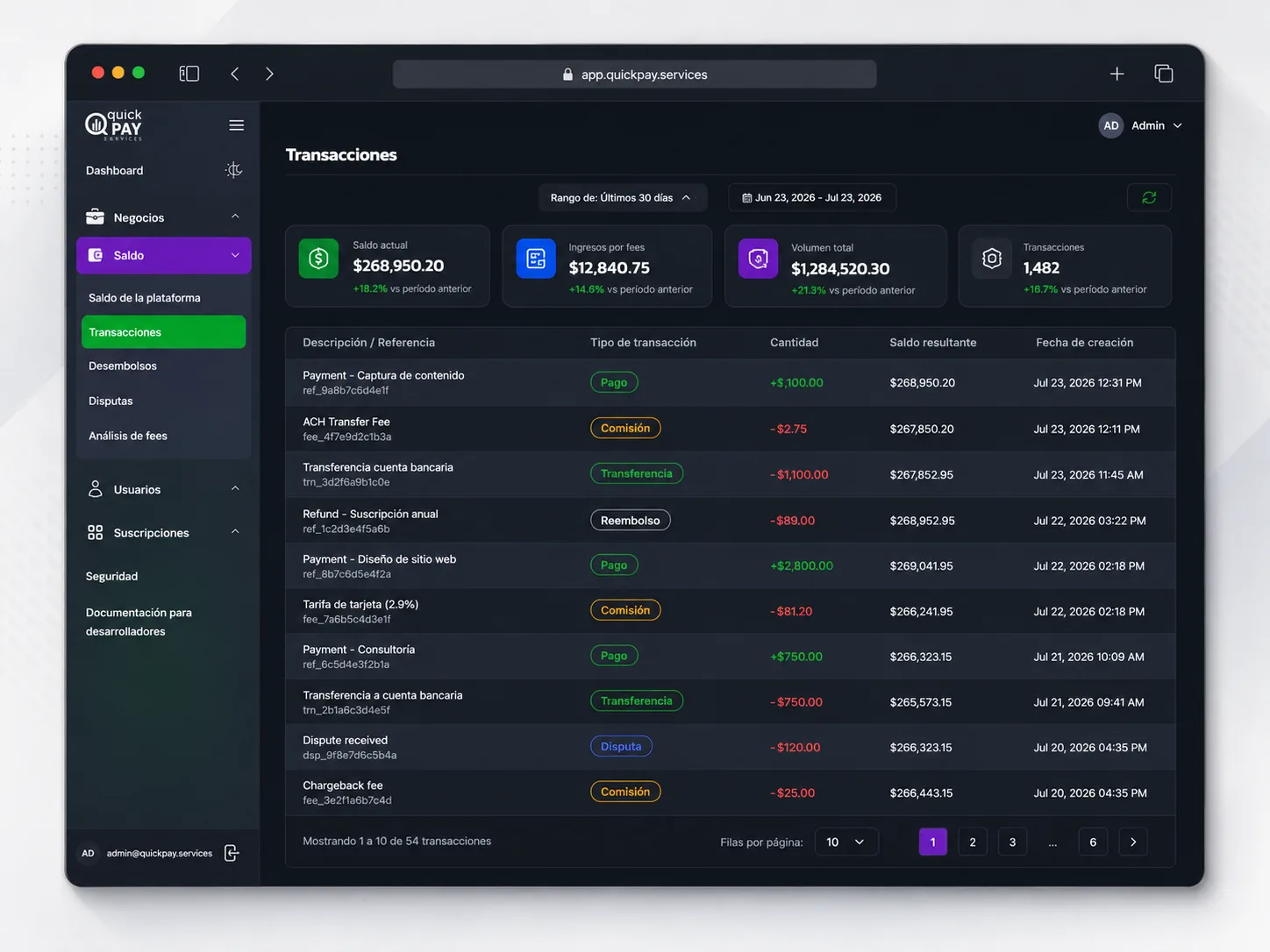Open Documentación para desarrolladores link
Viewport: 1270px width, 952px height.
[x=139, y=622]
